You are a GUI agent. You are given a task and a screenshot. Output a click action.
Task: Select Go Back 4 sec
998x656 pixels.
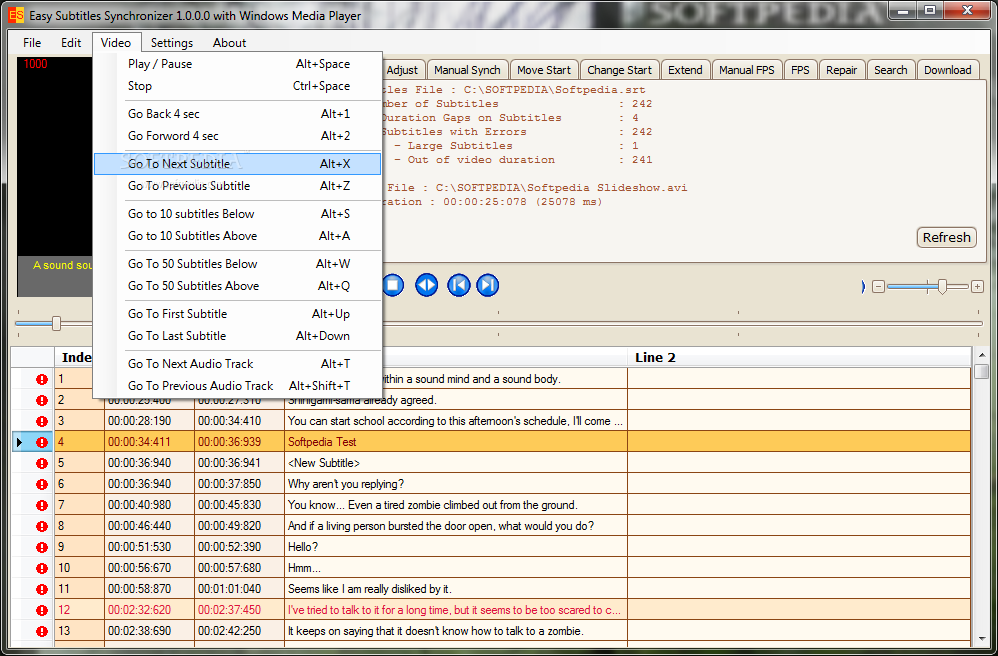pos(237,114)
